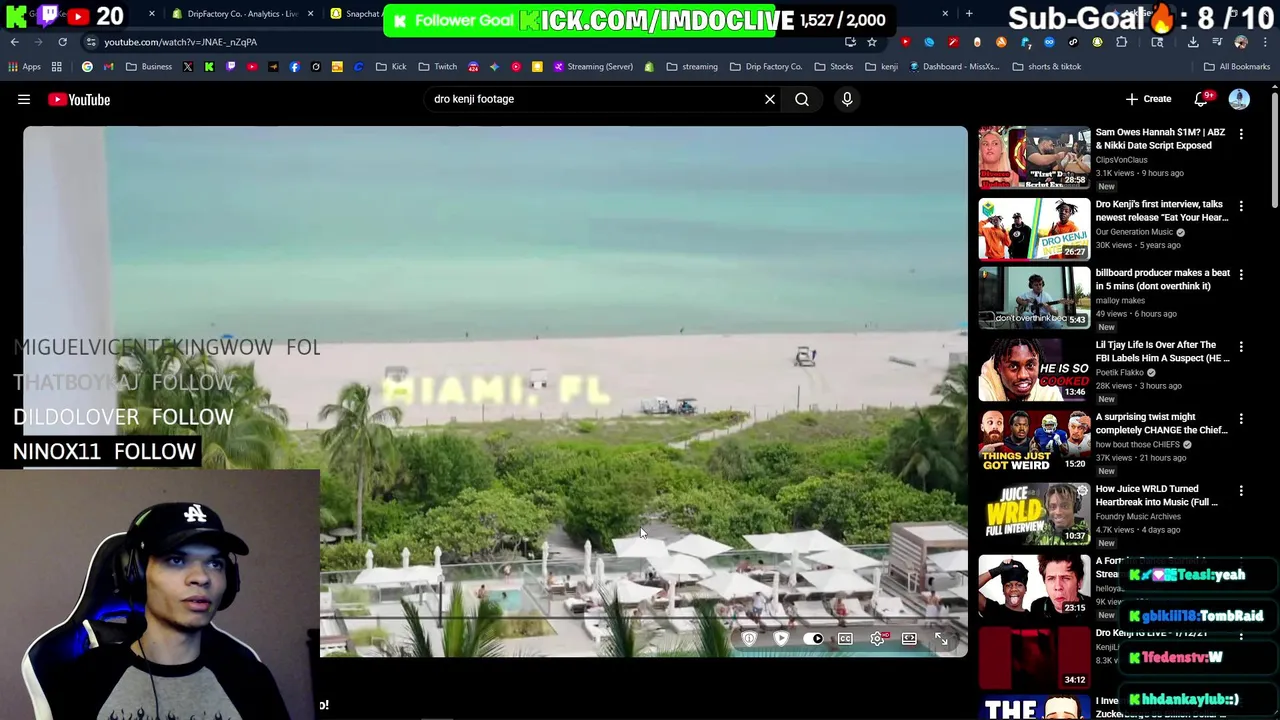
Task: Open more options for Lil Tjay video
Action: tap(1241, 346)
